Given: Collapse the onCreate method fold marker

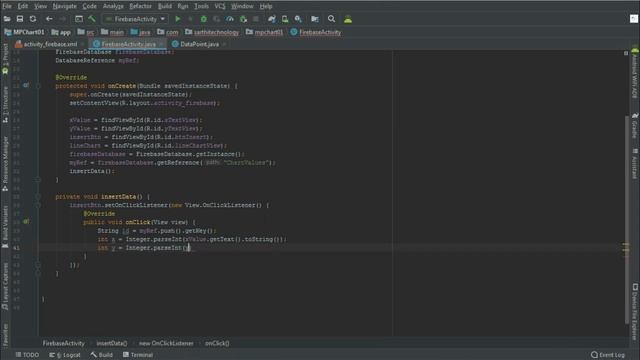Looking at the screenshot, I should [38, 86].
